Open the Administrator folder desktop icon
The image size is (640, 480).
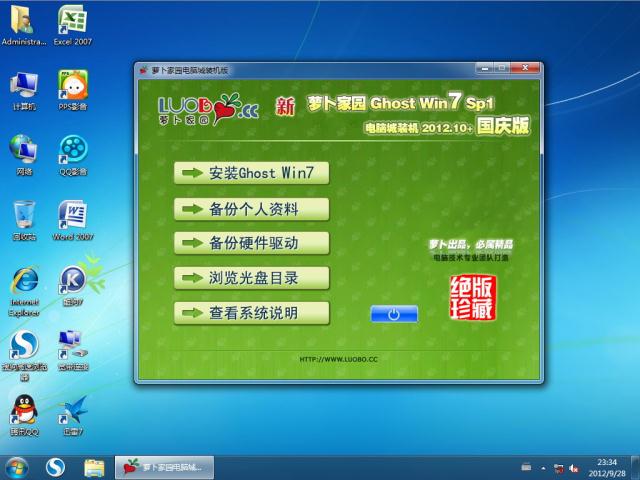(24, 25)
